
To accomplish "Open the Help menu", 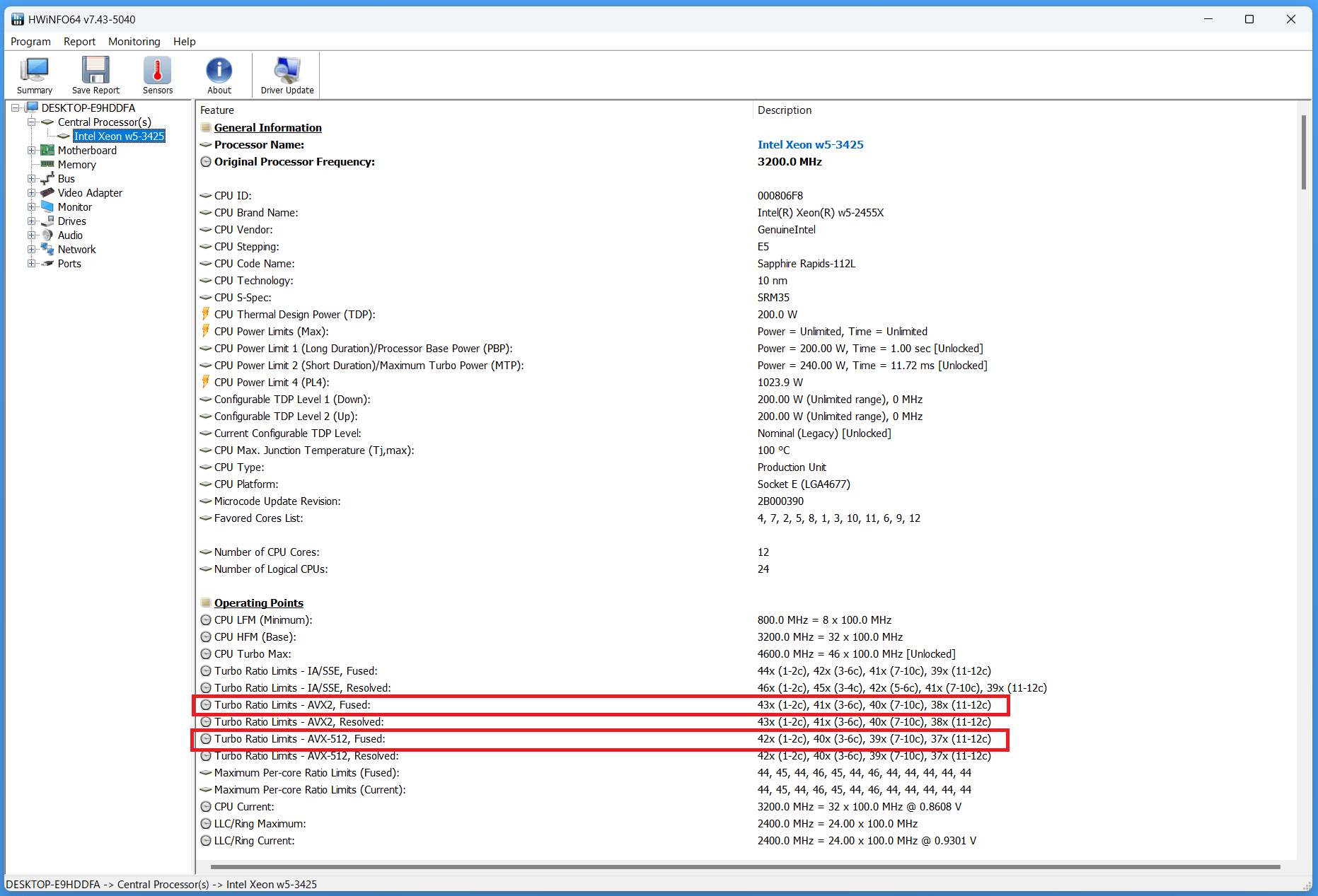I will click(184, 42).
